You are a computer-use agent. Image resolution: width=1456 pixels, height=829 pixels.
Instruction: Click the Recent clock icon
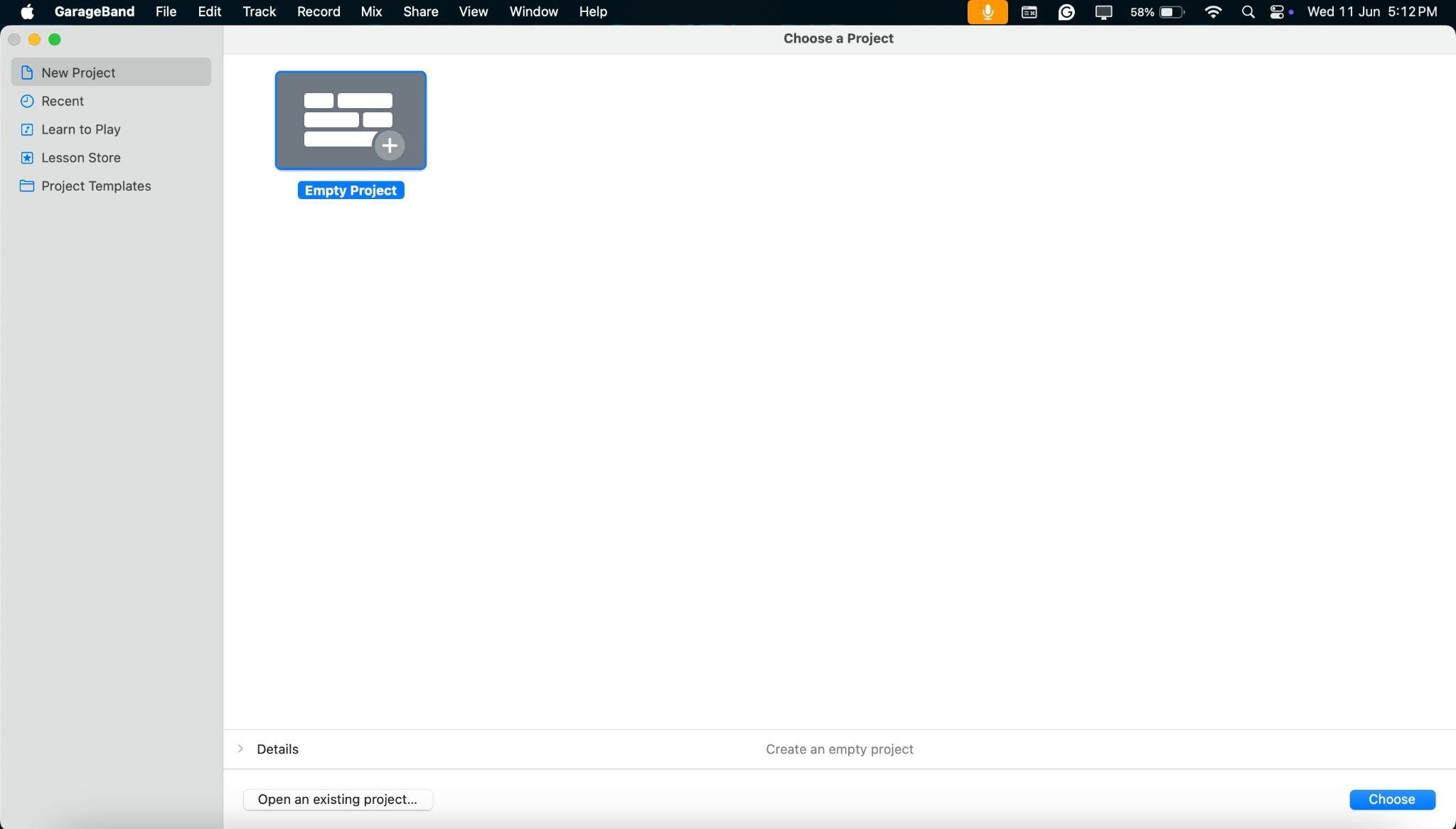27,101
